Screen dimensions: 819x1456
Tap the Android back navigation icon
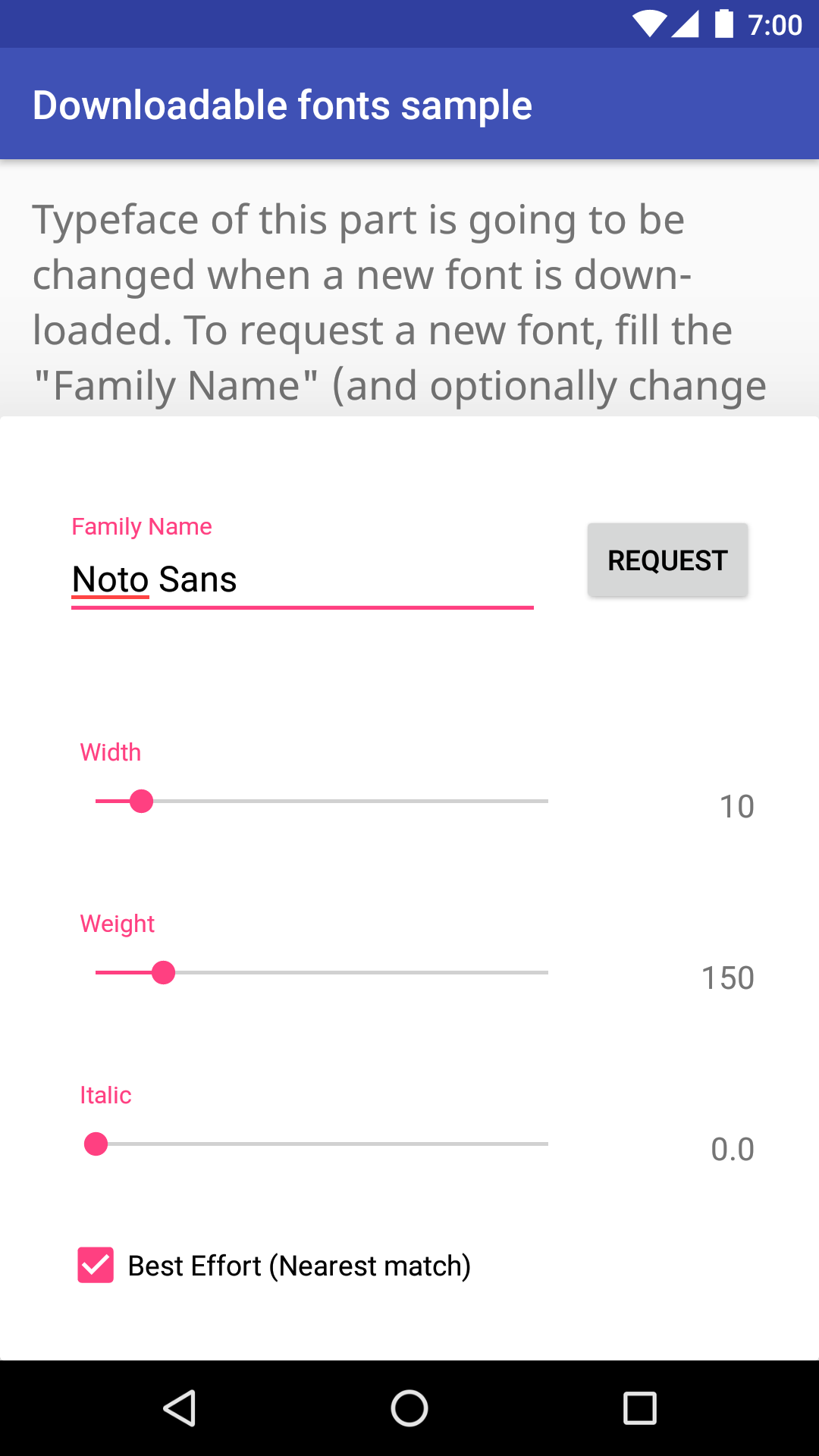pyautogui.click(x=180, y=1408)
